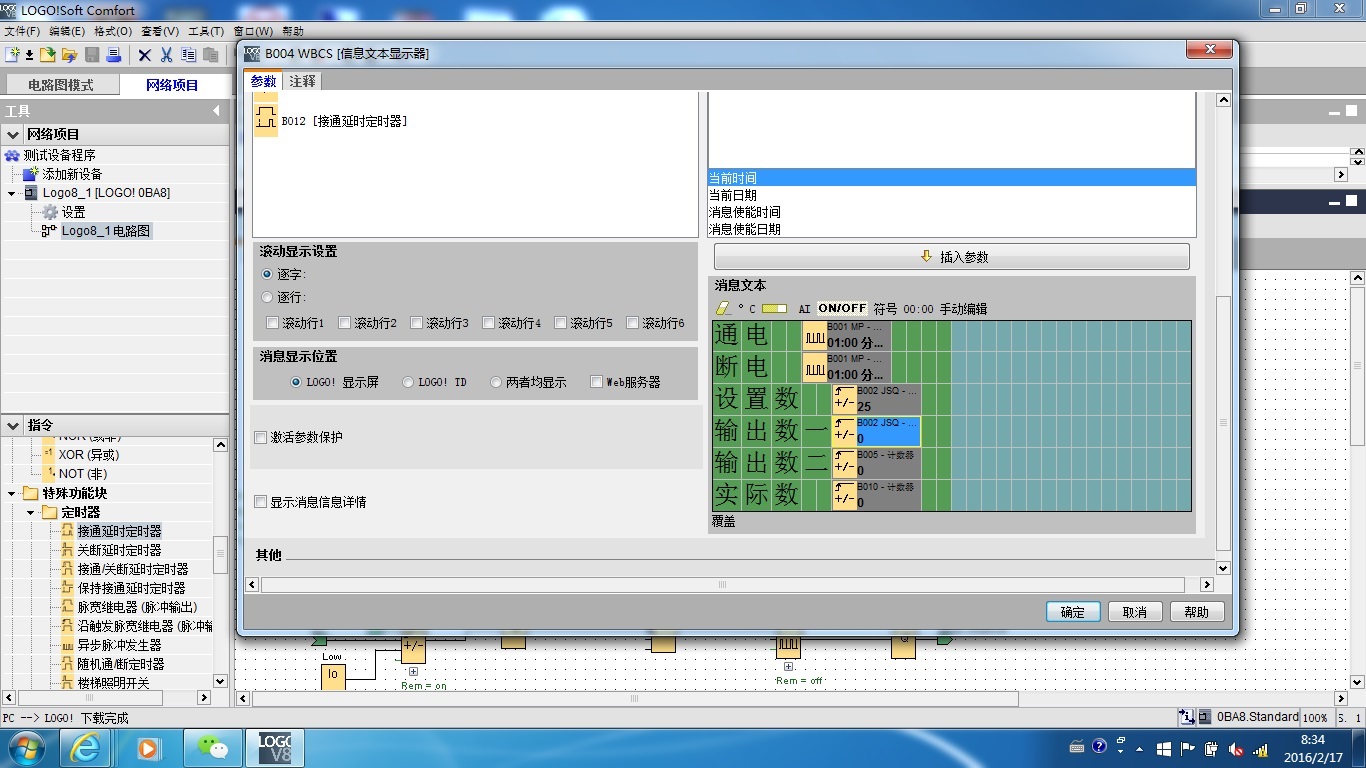Click the Copy toolbar icon

coord(189,55)
